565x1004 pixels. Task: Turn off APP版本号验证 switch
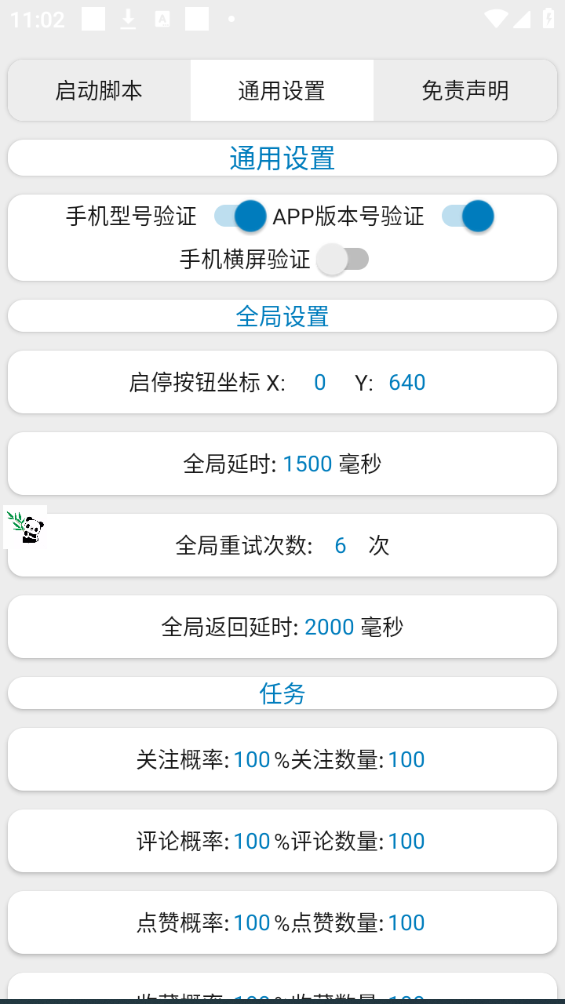click(x=468, y=216)
